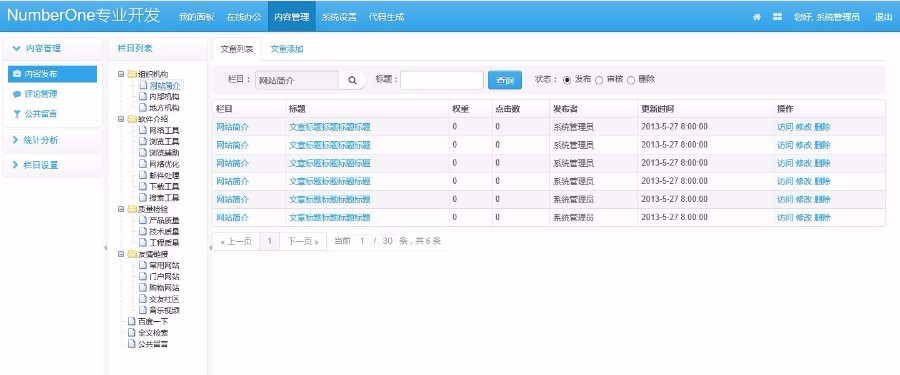Click the folder icon of 软件介绍
This screenshot has width=900, height=375.
click(132, 119)
